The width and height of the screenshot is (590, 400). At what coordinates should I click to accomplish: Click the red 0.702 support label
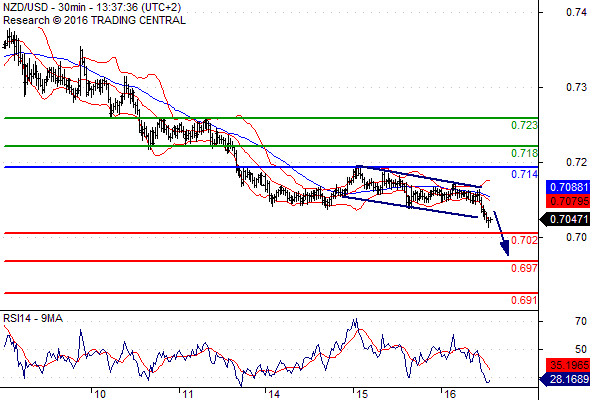(524, 240)
